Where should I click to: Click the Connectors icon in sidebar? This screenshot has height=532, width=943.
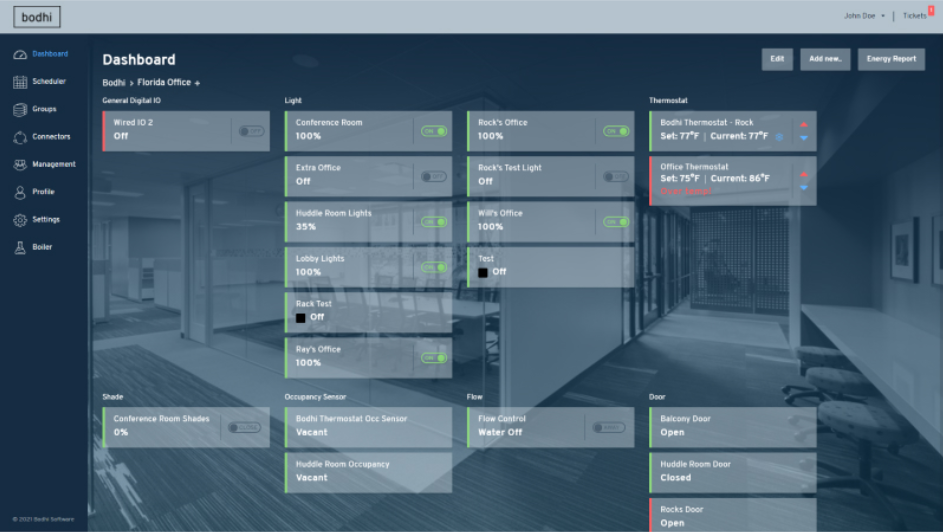click(20, 137)
